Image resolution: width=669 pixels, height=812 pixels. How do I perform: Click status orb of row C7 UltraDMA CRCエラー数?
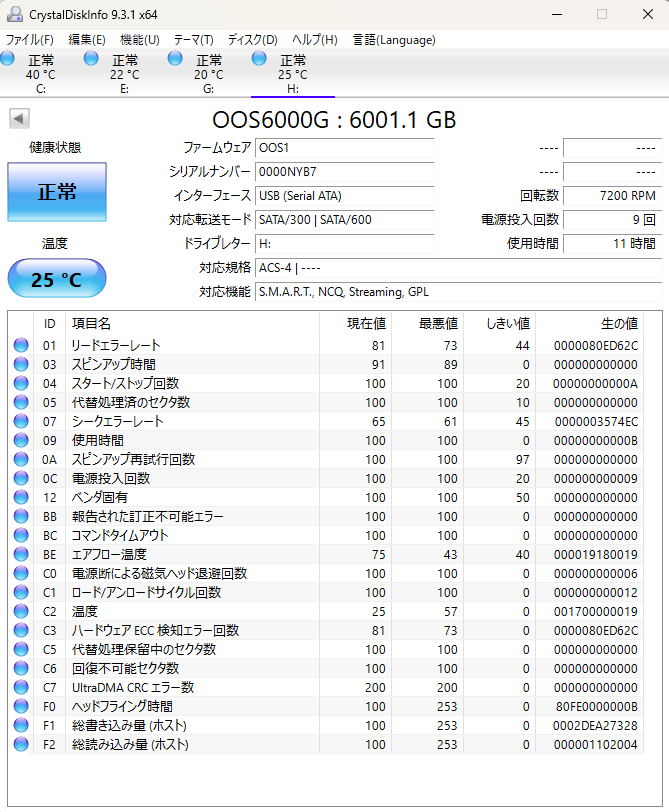[21, 687]
